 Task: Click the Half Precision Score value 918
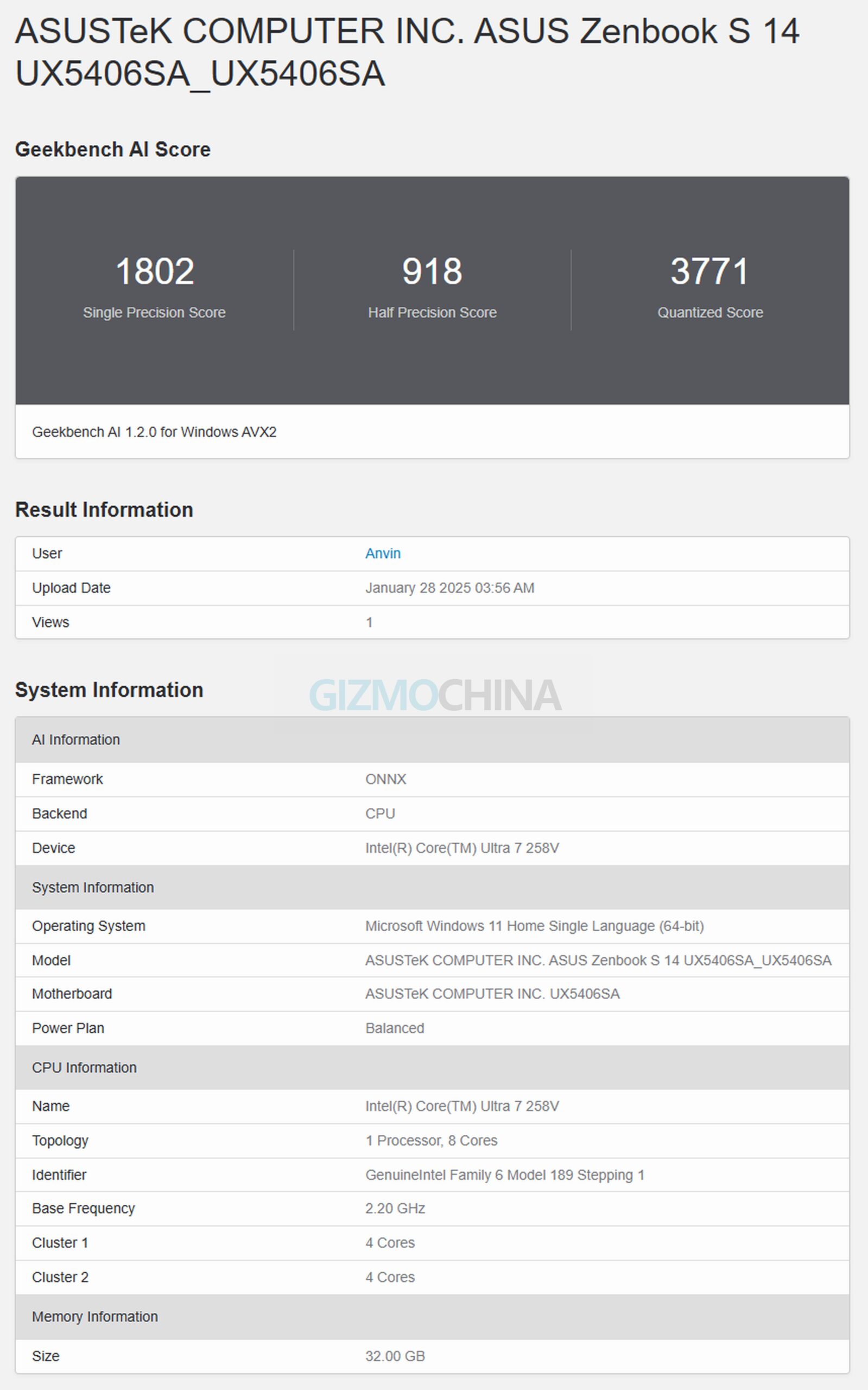point(432,271)
